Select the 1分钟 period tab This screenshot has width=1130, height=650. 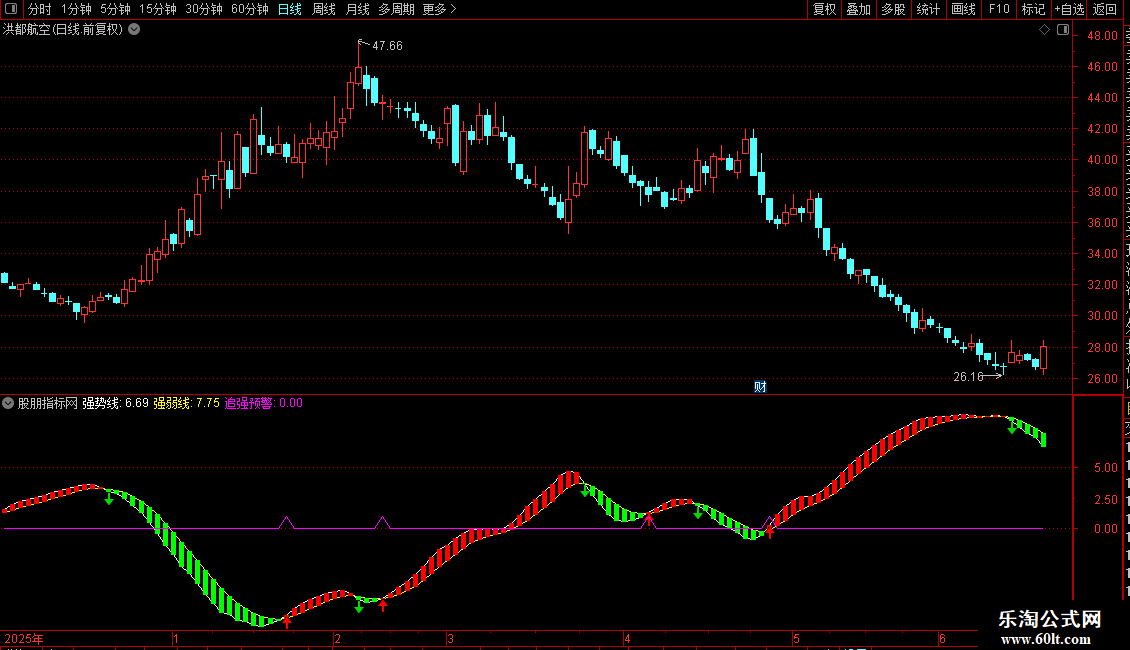click(76, 9)
